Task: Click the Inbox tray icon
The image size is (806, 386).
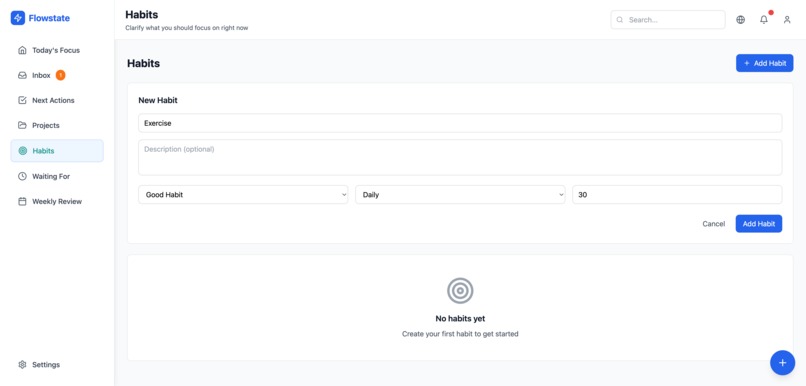Action: click(x=22, y=76)
